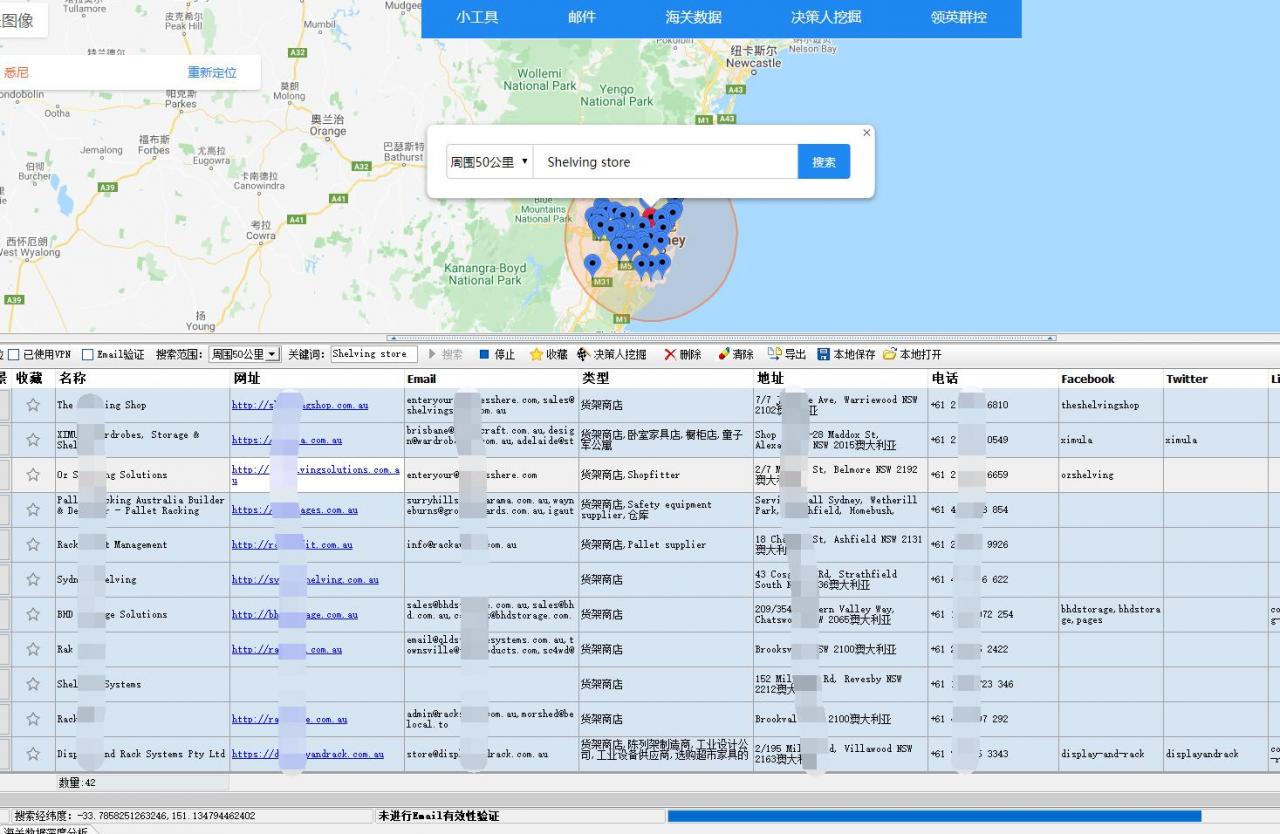1280x834 pixels.
Task: Click the 本地打开 folder toolbar button
Action: pyautogui.click(x=912, y=354)
